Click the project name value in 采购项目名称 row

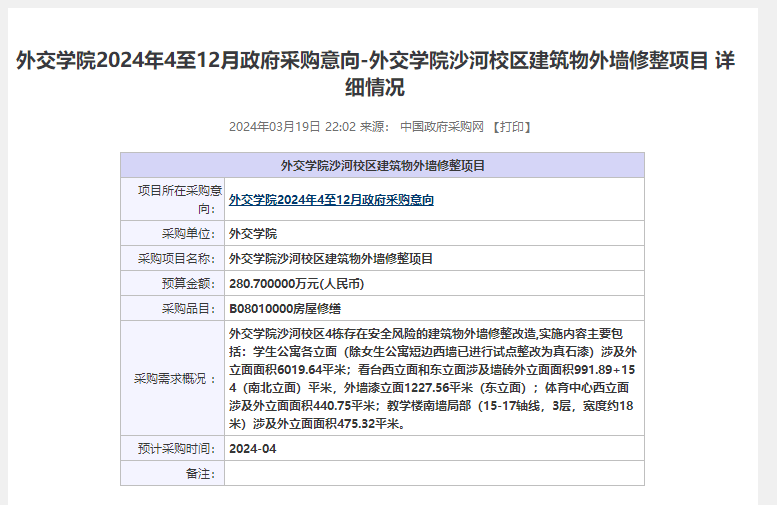[331, 259]
